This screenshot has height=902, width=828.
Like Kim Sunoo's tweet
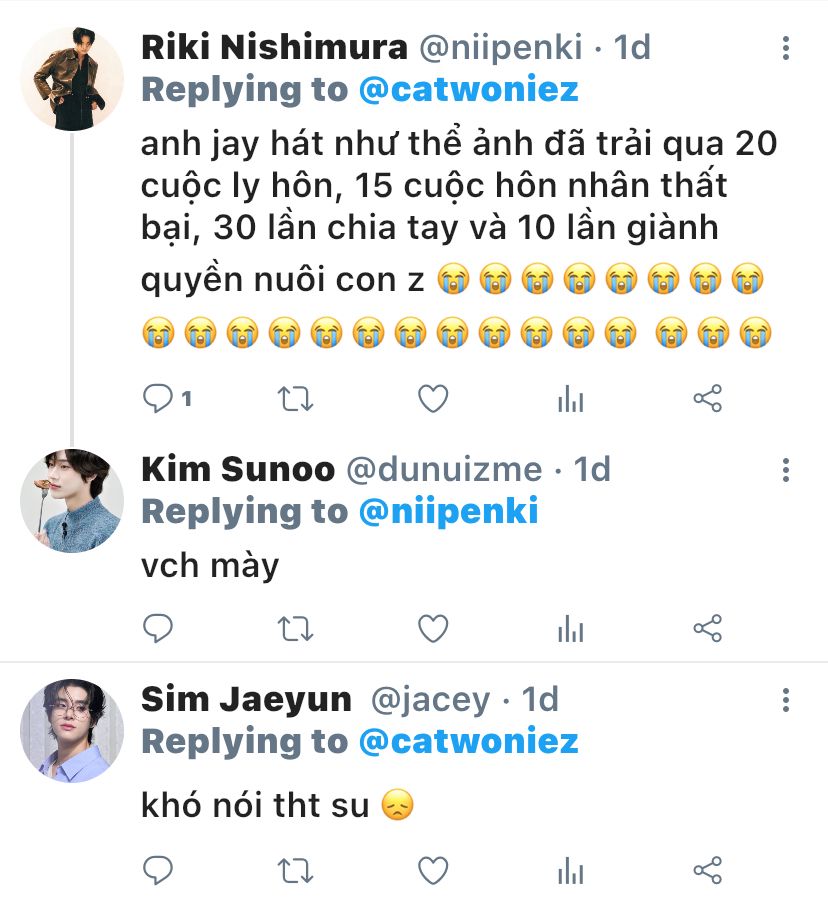click(x=432, y=629)
